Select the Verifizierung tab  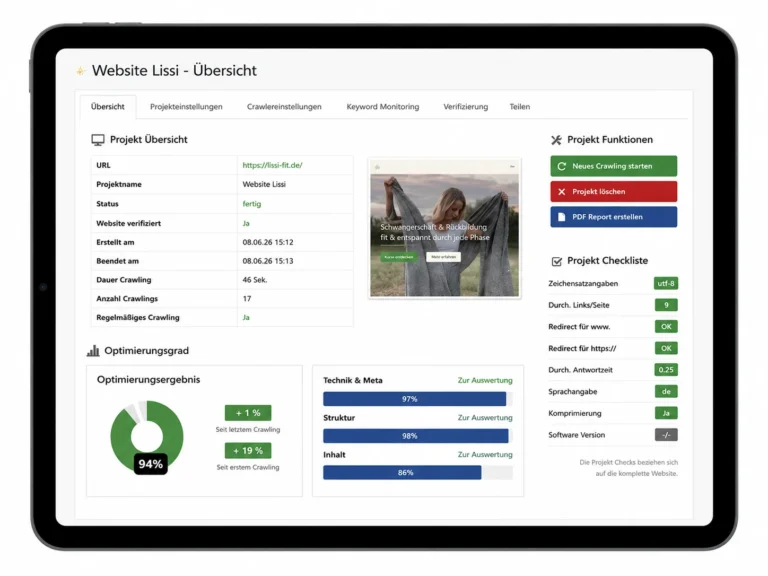pyautogui.click(x=466, y=107)
